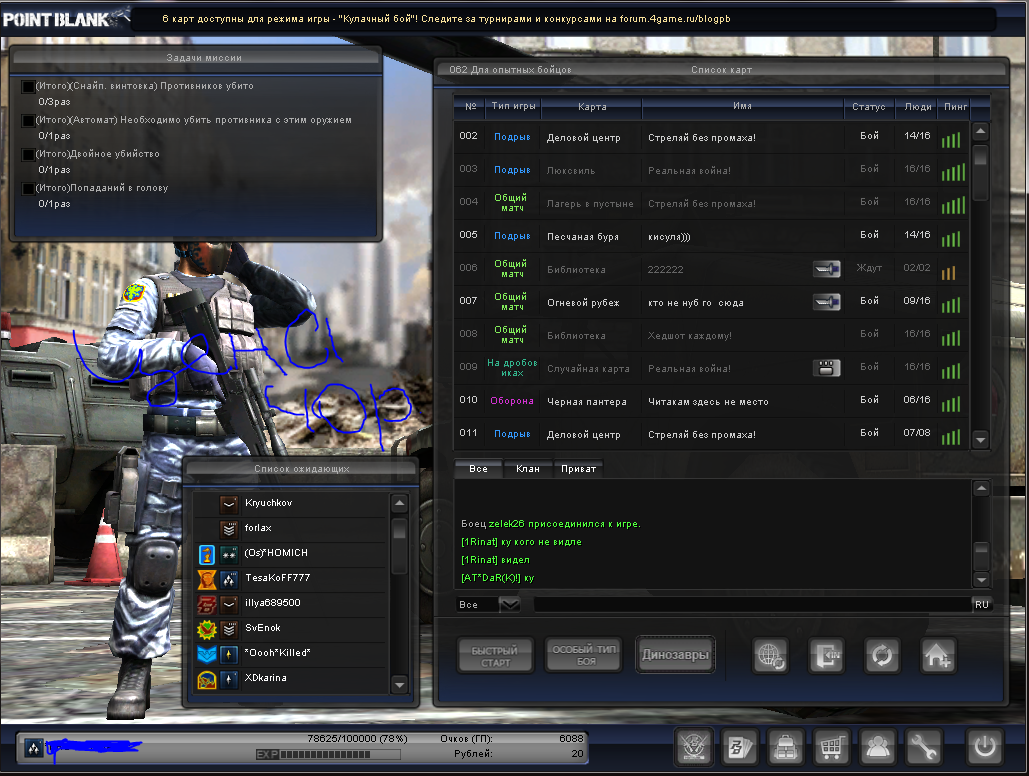Click waiting list scroll down arrow

click(399, 685)
